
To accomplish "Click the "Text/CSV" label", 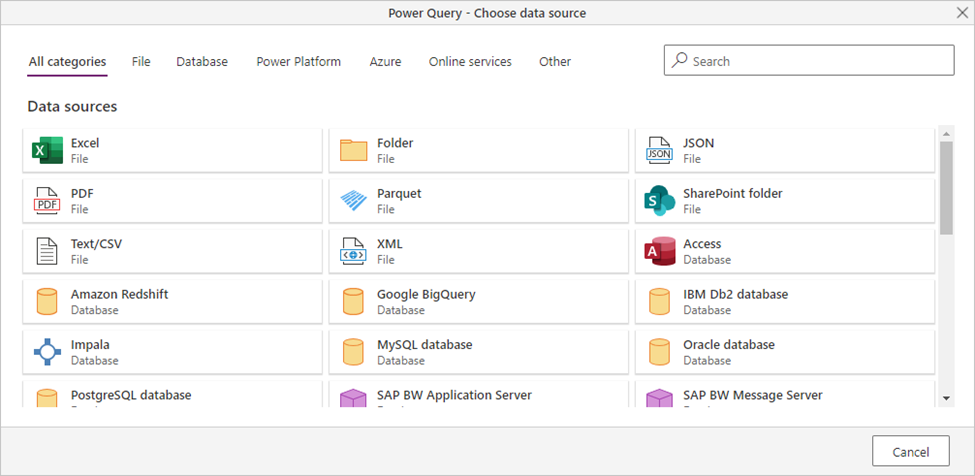I will [x=96, y=244].
